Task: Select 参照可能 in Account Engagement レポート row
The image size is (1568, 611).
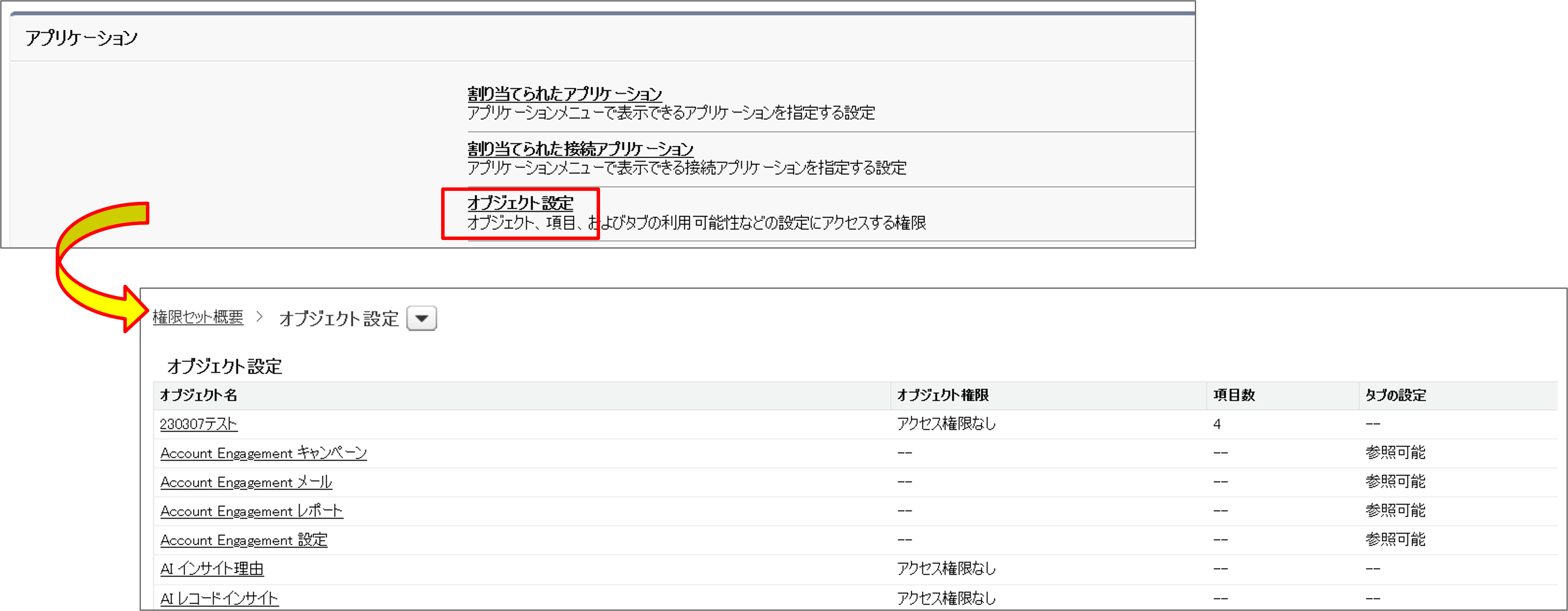Action: click(x=1395, y=511)
